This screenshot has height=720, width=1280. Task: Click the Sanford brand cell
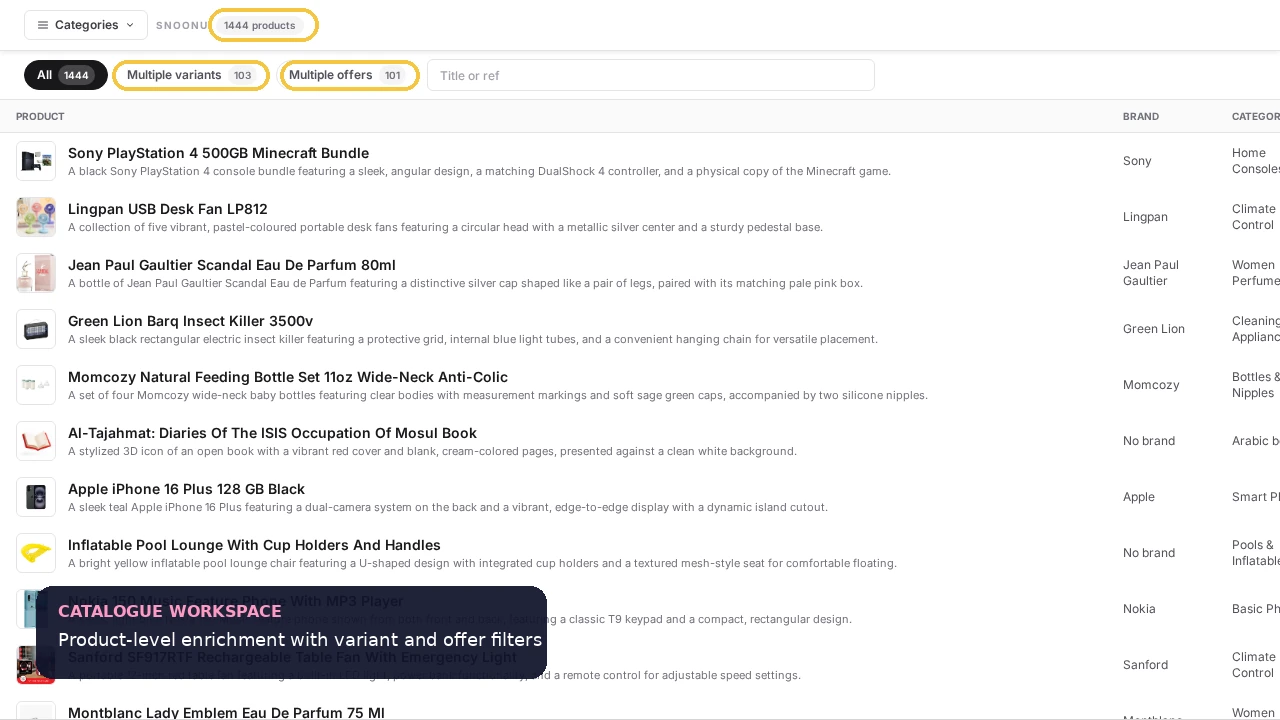coord(1145,665)
